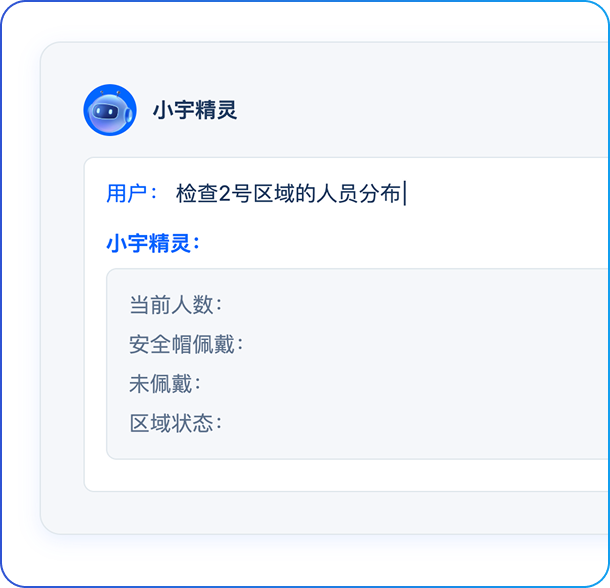Click the blue robot avatar icon

110,110
